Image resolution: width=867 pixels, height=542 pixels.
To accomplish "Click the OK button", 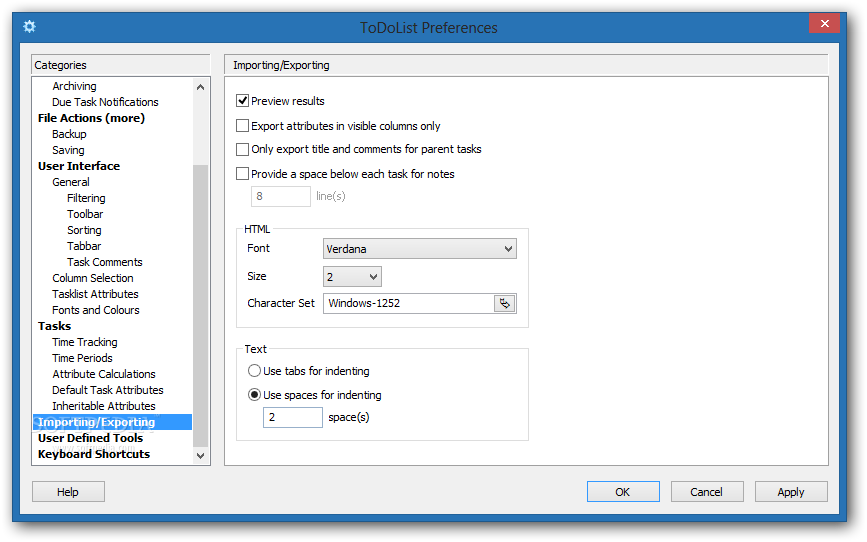I will click(623, 492).
